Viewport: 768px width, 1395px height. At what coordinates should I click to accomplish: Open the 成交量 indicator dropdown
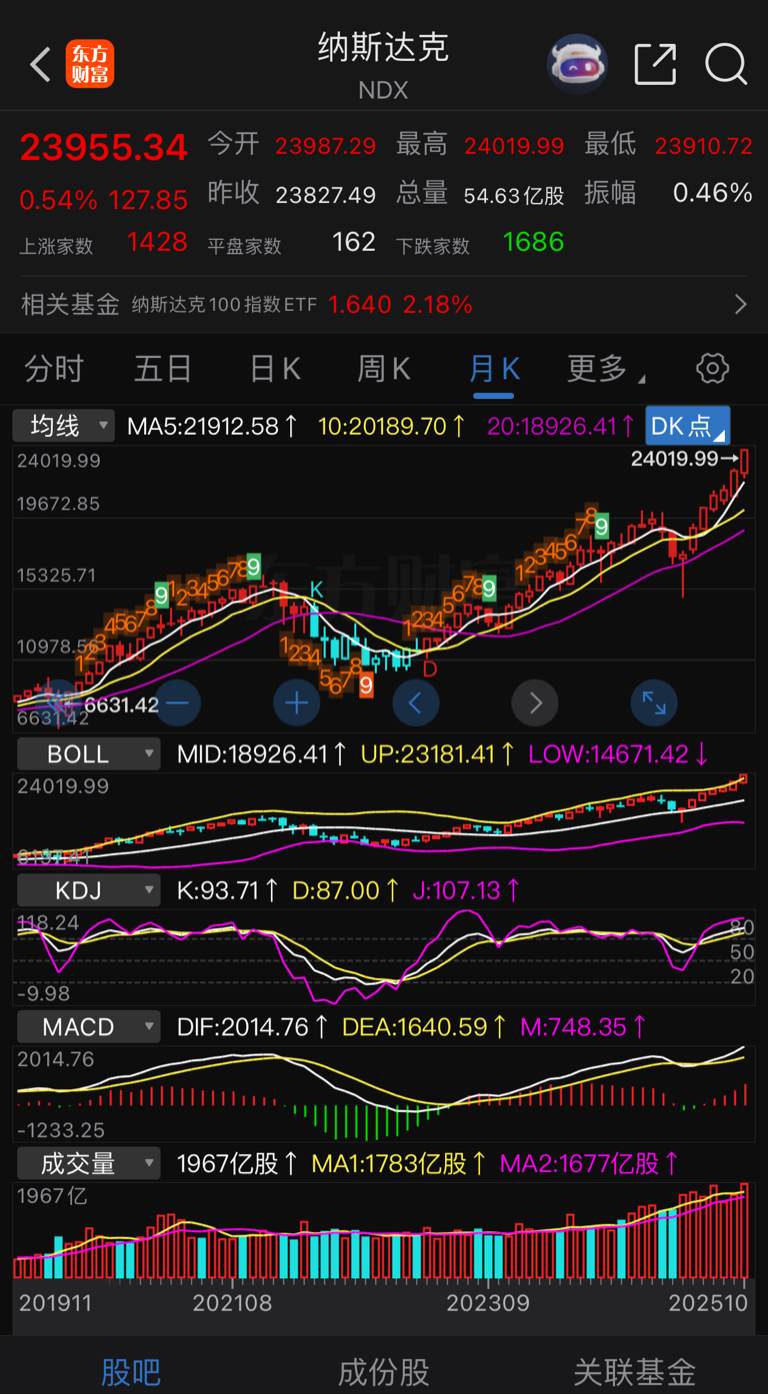coord(87,1164)
